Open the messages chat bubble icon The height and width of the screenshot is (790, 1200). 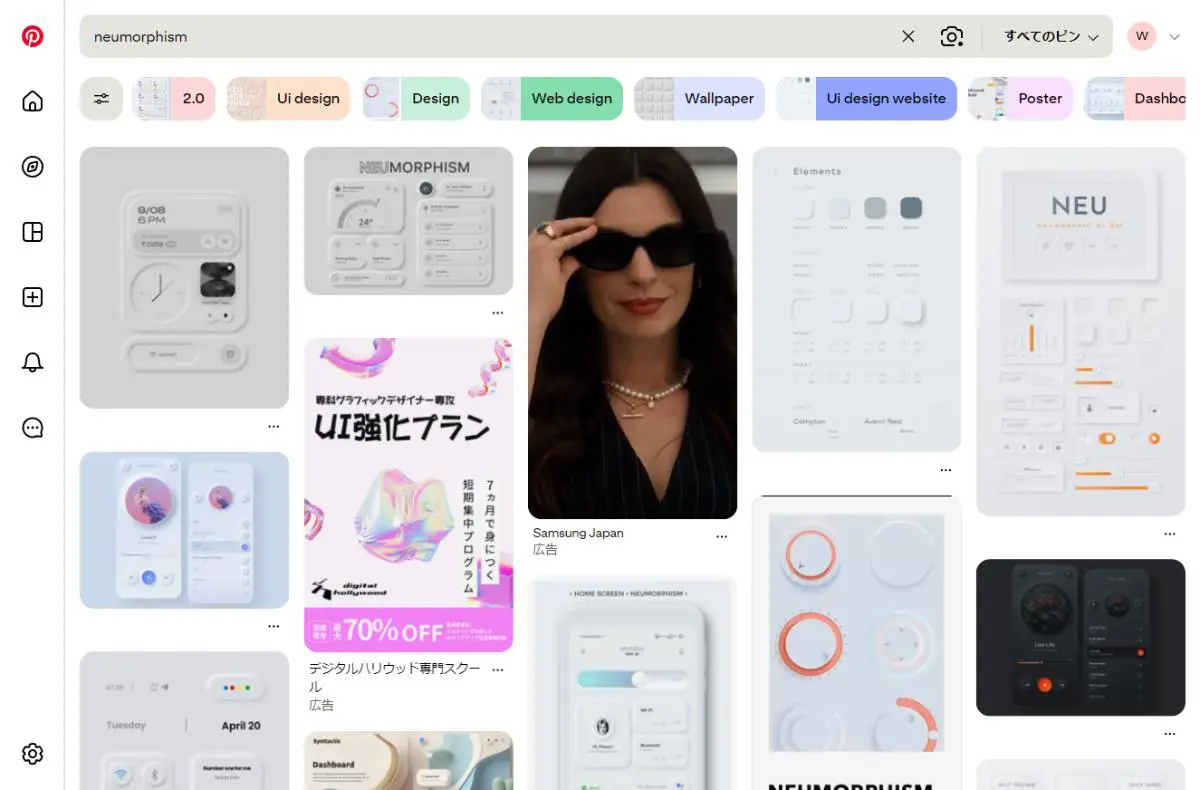tap(33, 427)
